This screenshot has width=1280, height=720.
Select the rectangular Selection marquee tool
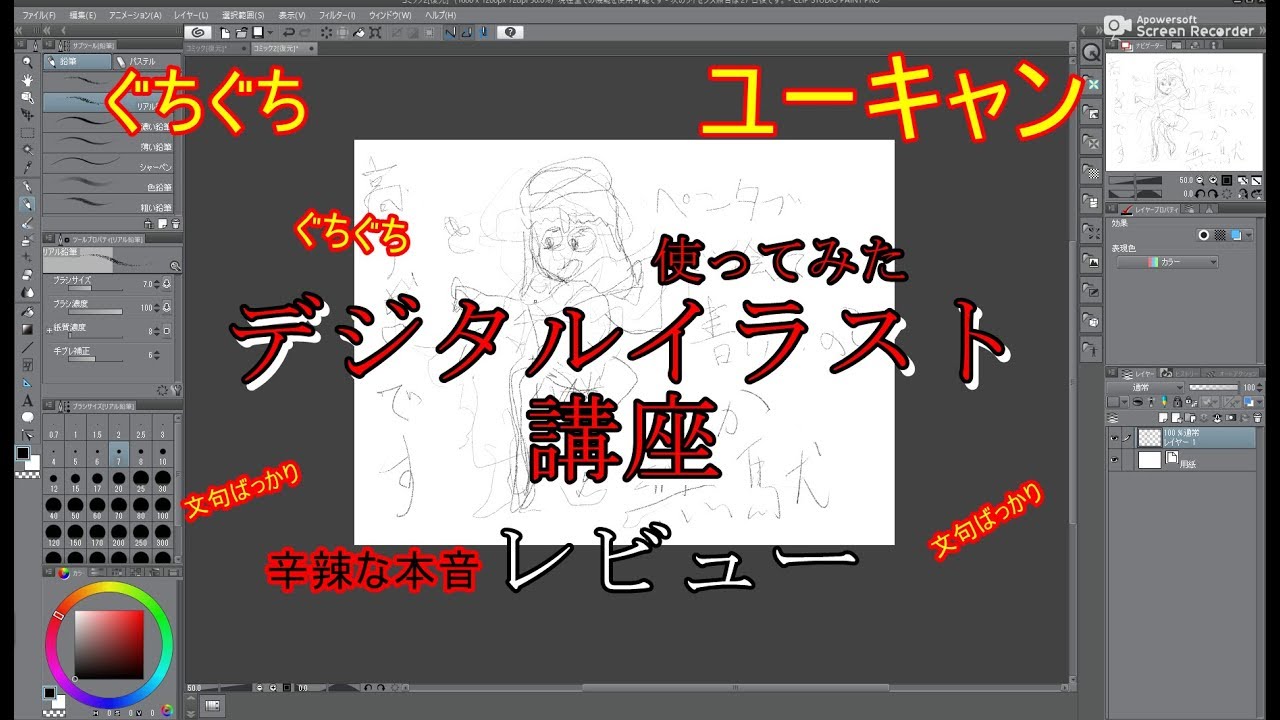click(27, 132)
